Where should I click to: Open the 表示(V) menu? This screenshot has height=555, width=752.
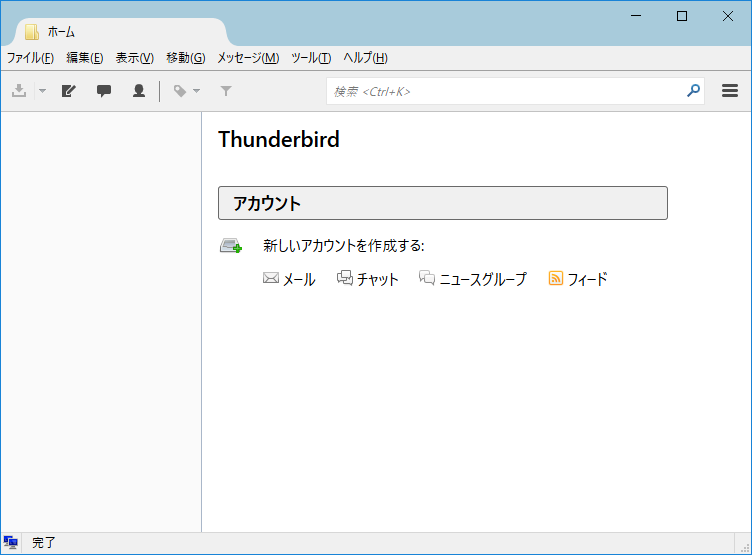[135, 58]
